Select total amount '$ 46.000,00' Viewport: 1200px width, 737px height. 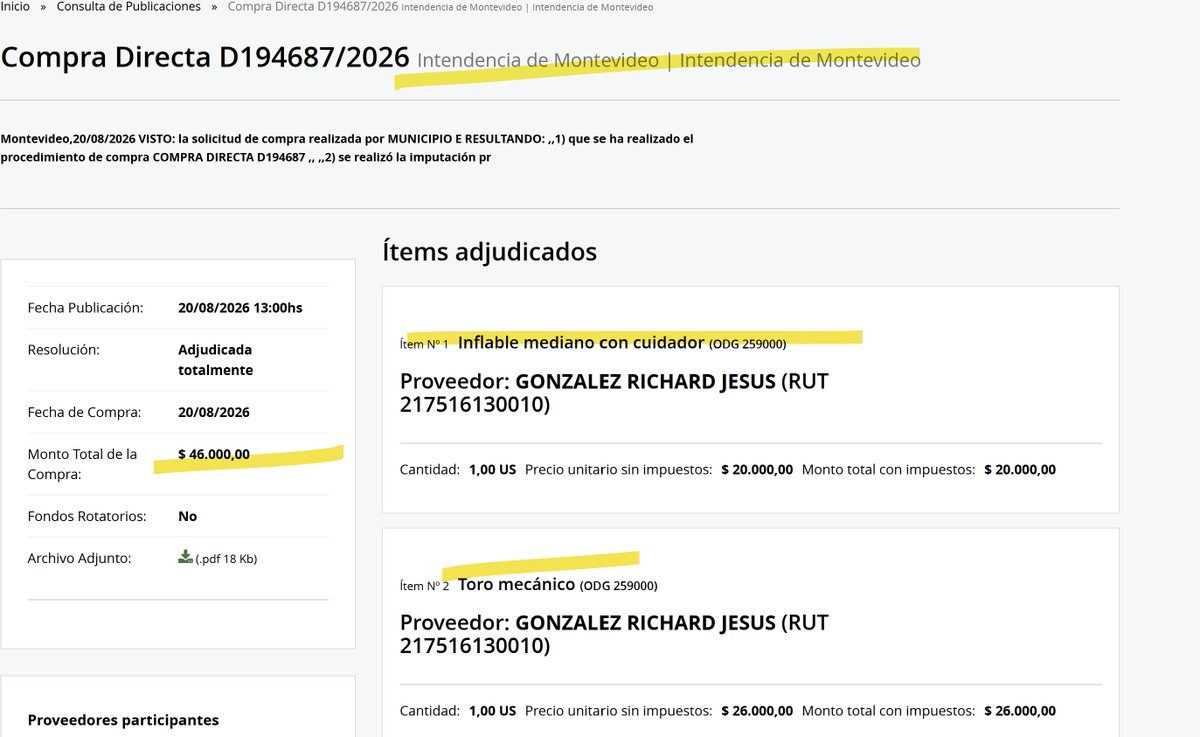[x=214, y=454]
